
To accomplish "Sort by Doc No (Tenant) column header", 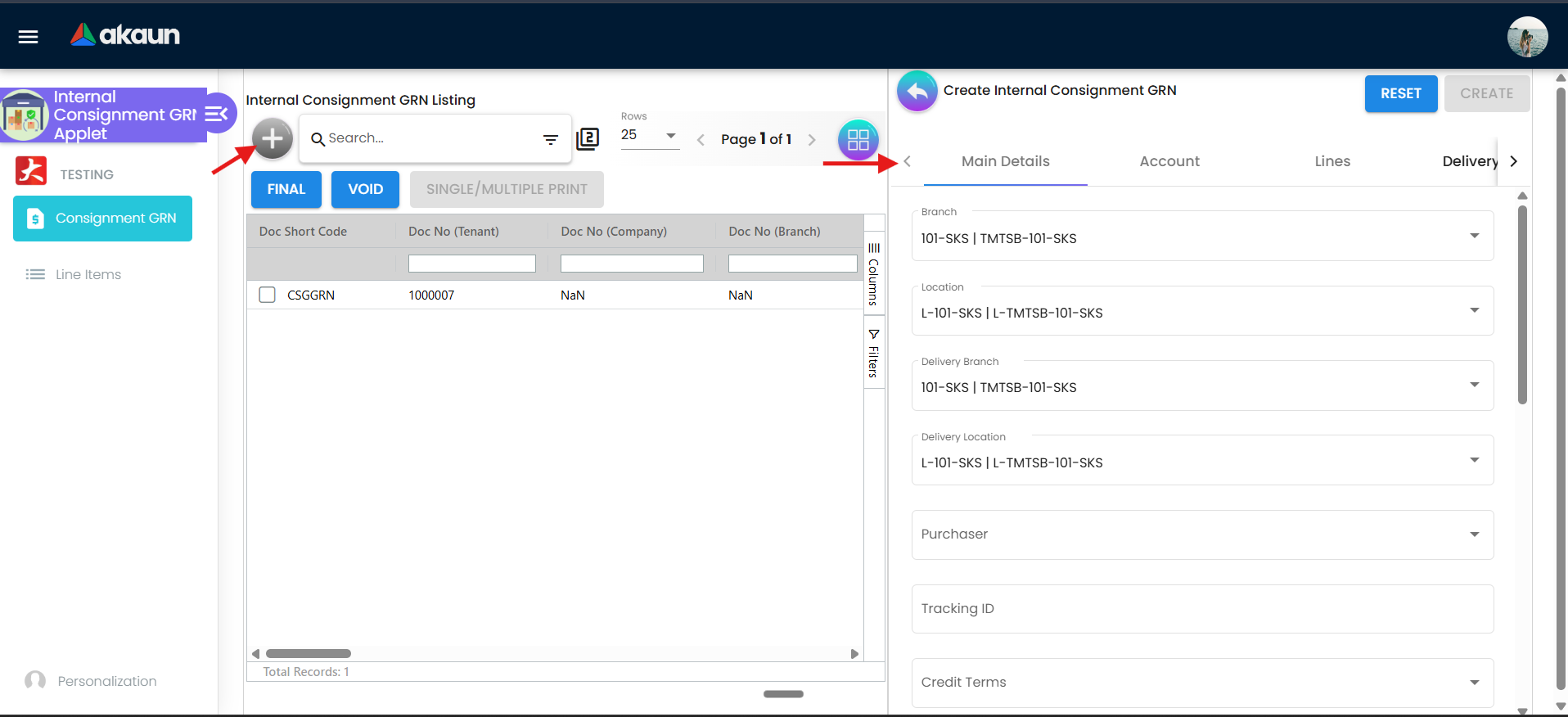I will 453,232.
